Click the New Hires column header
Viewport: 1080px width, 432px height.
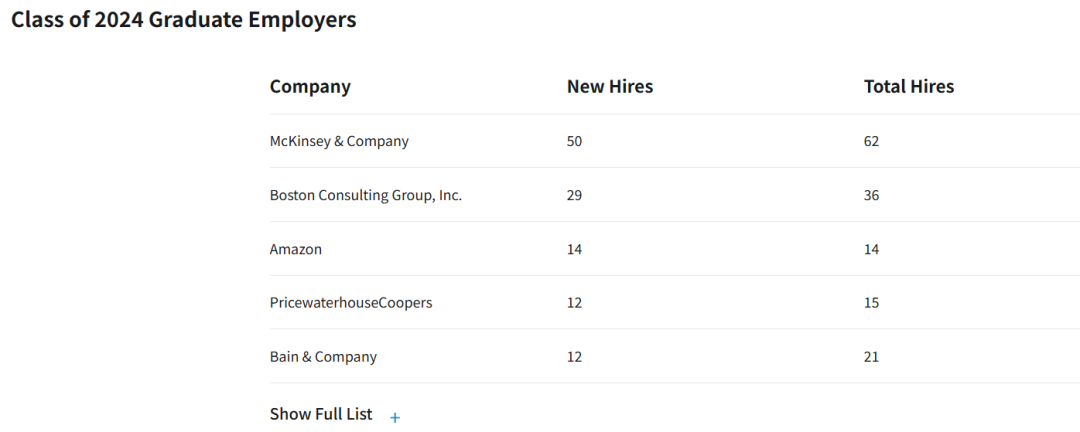click(610, 87)
